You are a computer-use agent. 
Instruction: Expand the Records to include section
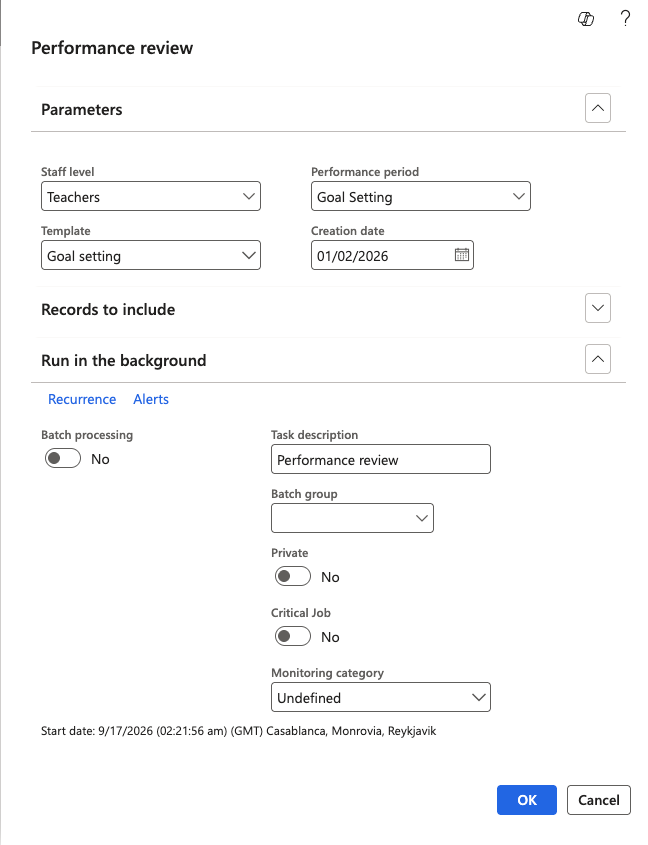click(598, 308)
